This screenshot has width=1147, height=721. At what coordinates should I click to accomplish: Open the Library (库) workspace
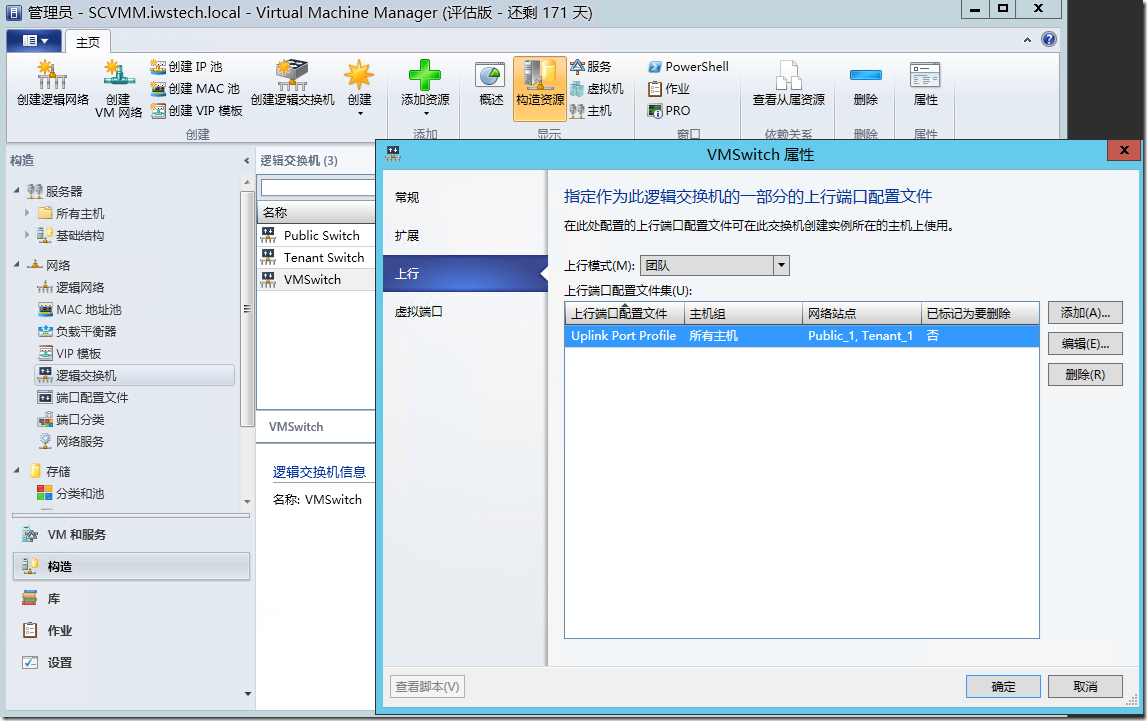click(x=132, y=599)
